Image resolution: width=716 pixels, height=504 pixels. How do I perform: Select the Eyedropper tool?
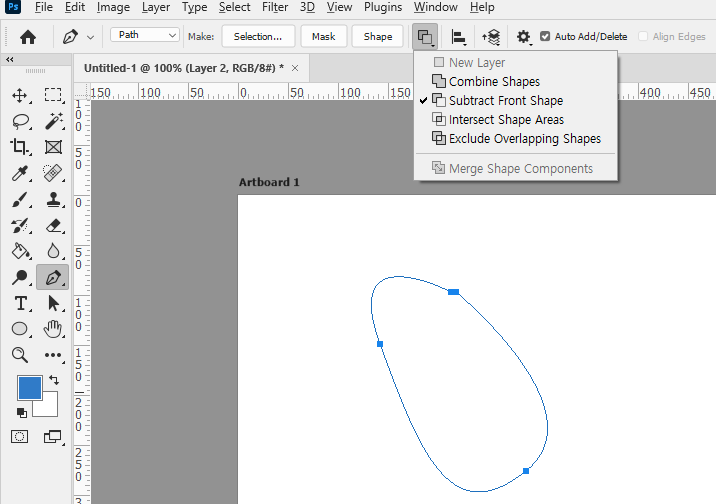tap(20, 173)
